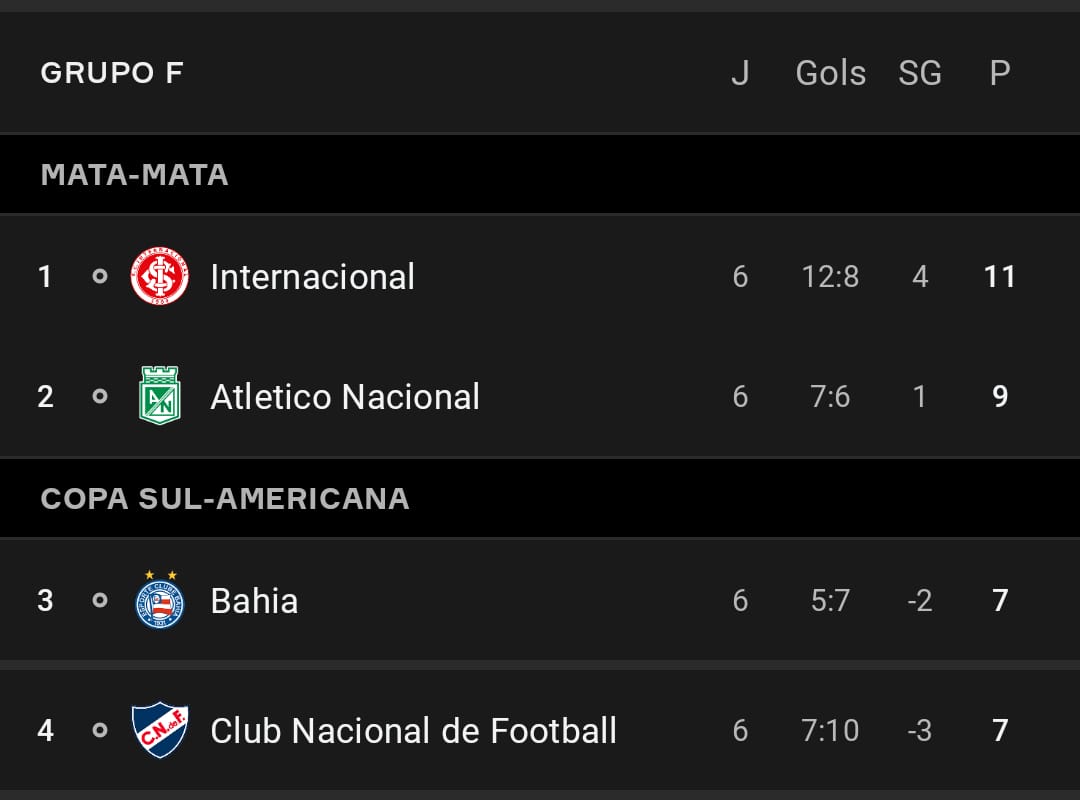The image size is (1080, 800).
Task: Open the Internacional team name link
Action: tap(313, 277)
